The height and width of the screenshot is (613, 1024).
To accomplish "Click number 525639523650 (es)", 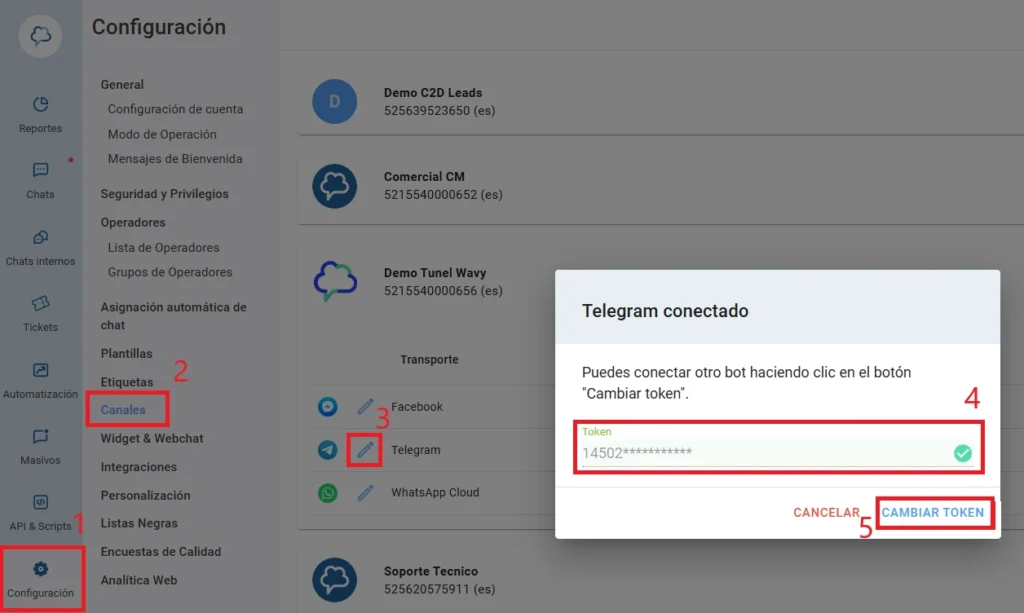I will [440, 111].
